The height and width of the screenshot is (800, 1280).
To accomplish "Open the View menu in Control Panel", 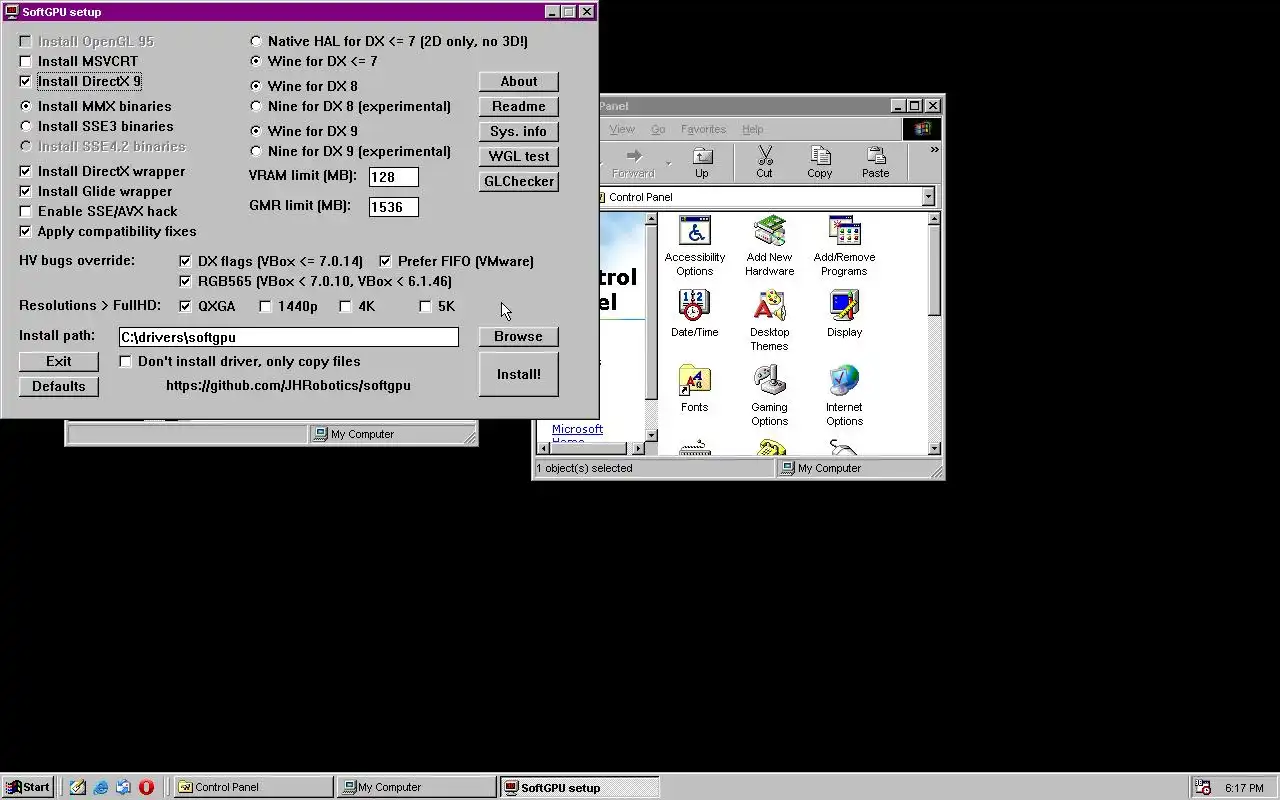I will 622,129.
